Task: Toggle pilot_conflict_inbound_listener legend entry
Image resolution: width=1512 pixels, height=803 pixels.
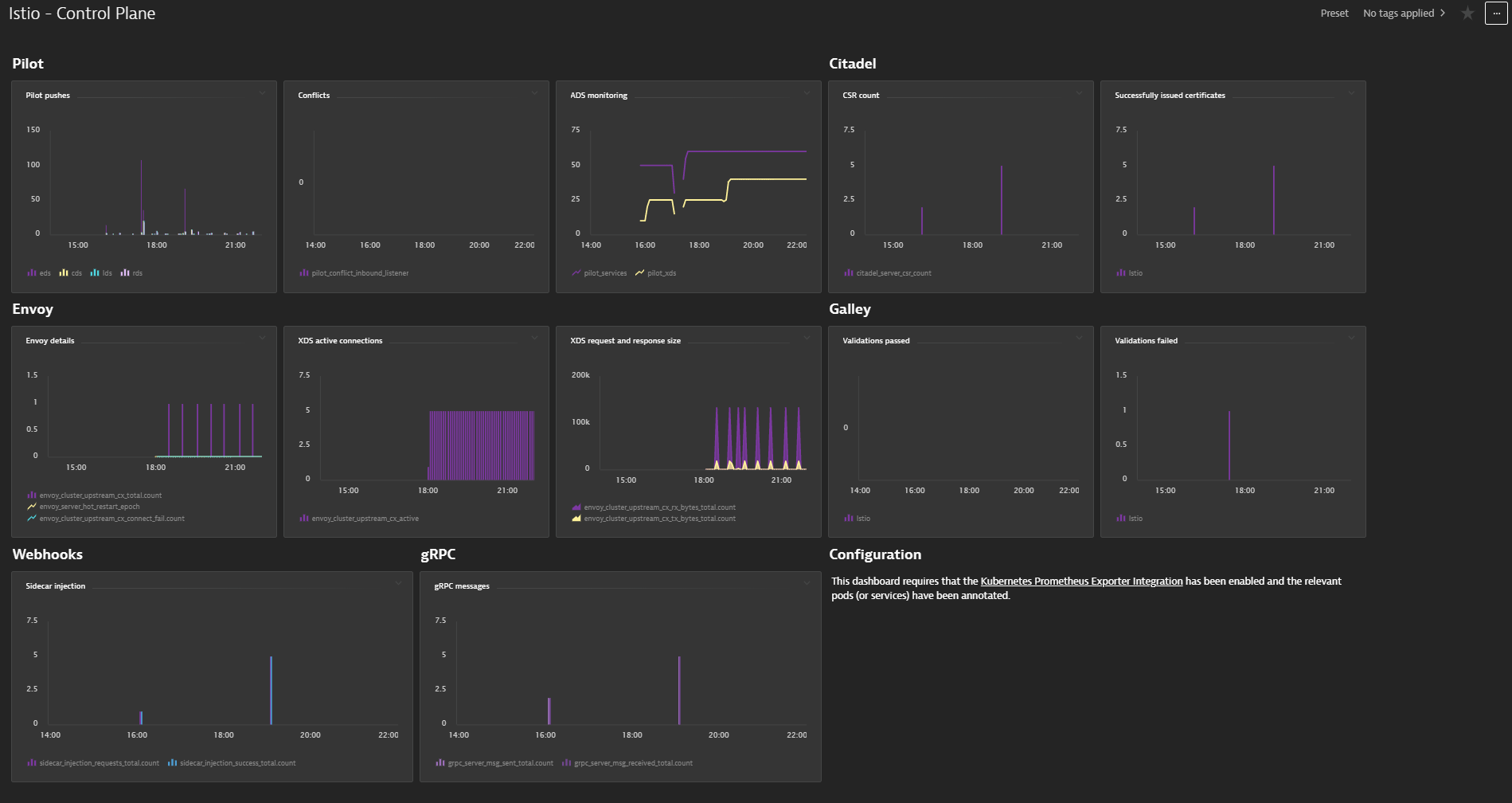Action: [354, 273]
